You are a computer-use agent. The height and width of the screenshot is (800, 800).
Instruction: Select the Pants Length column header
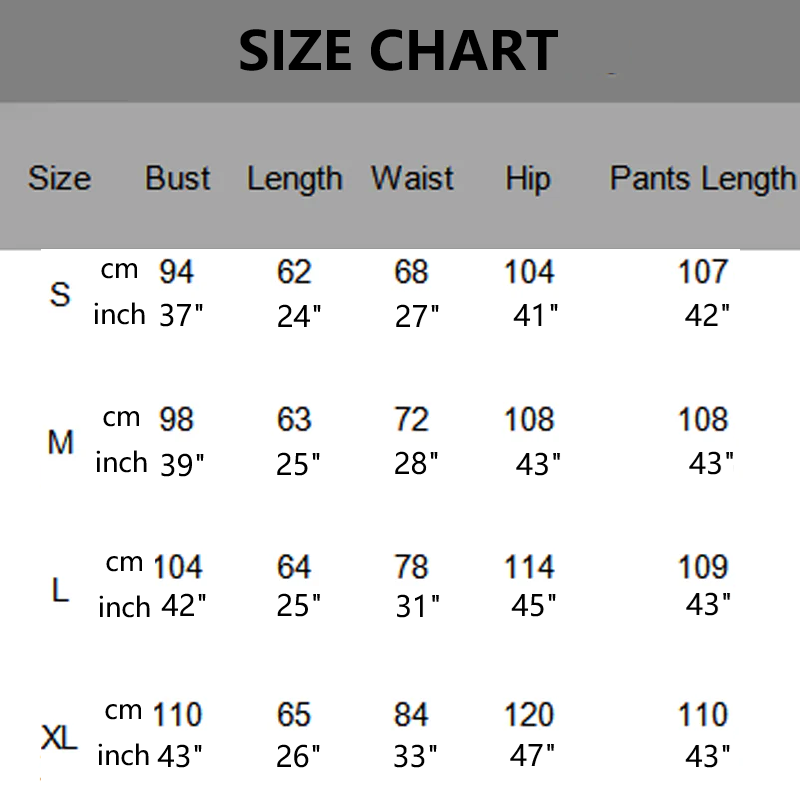[x=702, y=179]
